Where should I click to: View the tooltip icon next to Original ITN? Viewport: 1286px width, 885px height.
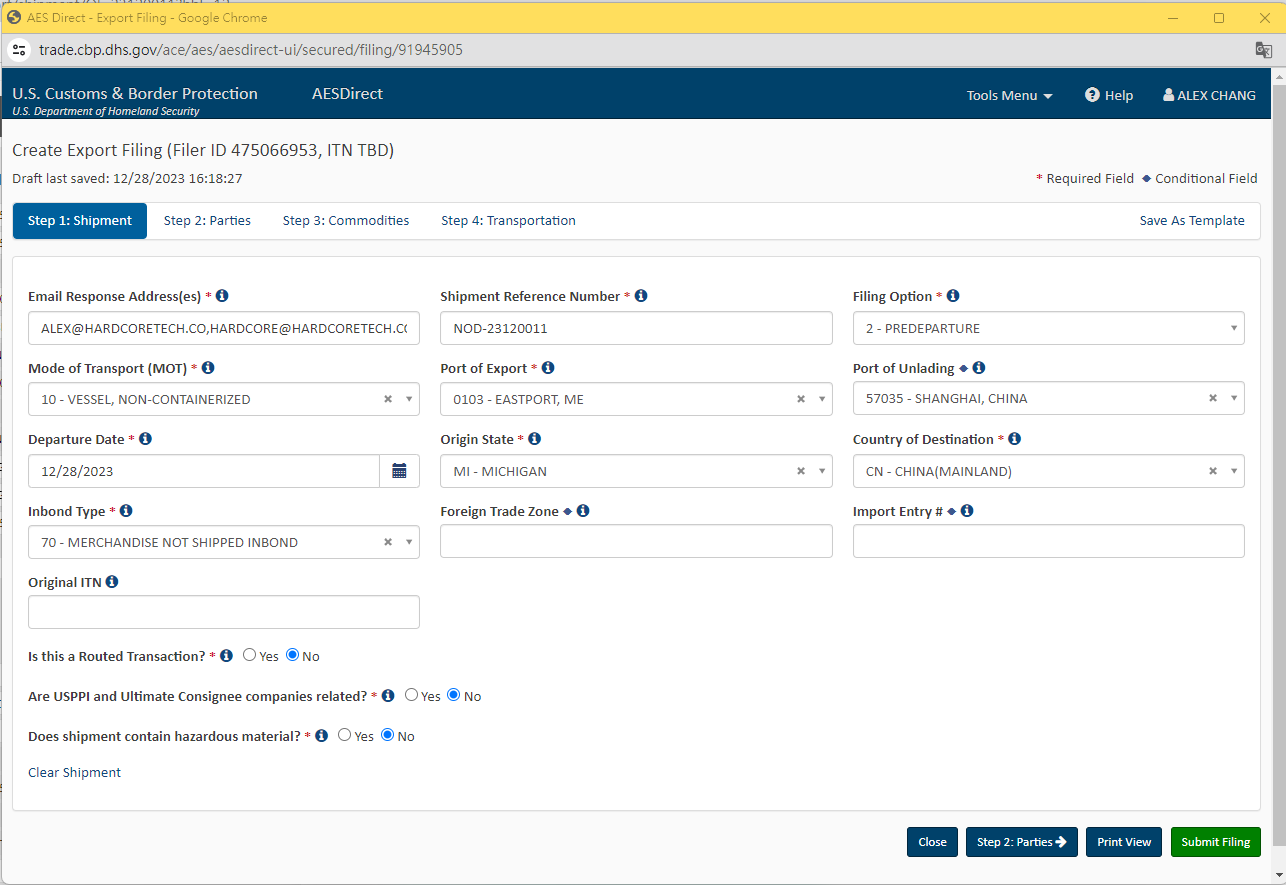[110, 581]
